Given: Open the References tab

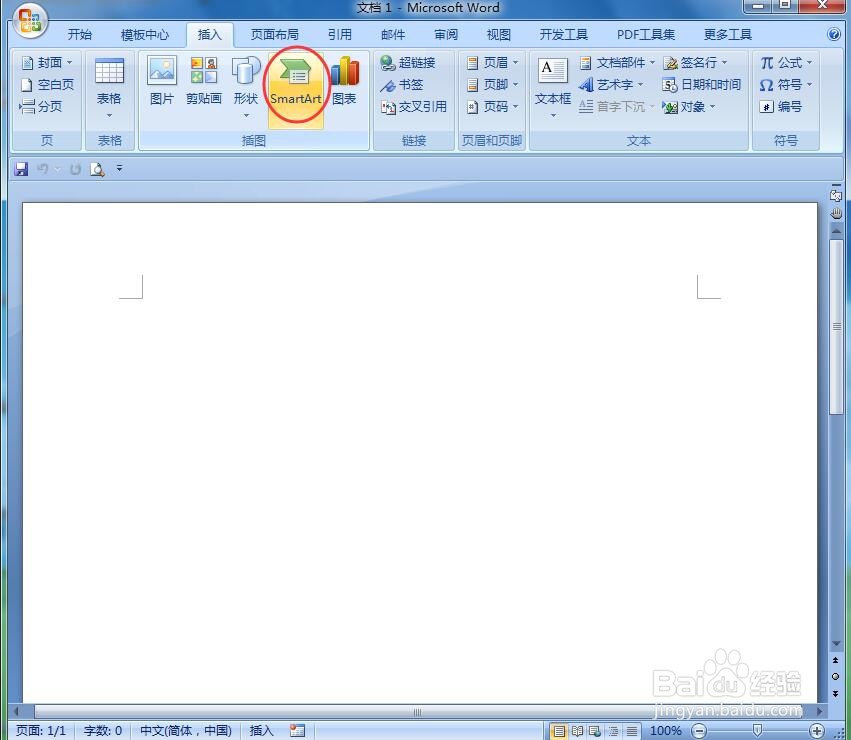Looking at the screenshot, I should (340, 35).
